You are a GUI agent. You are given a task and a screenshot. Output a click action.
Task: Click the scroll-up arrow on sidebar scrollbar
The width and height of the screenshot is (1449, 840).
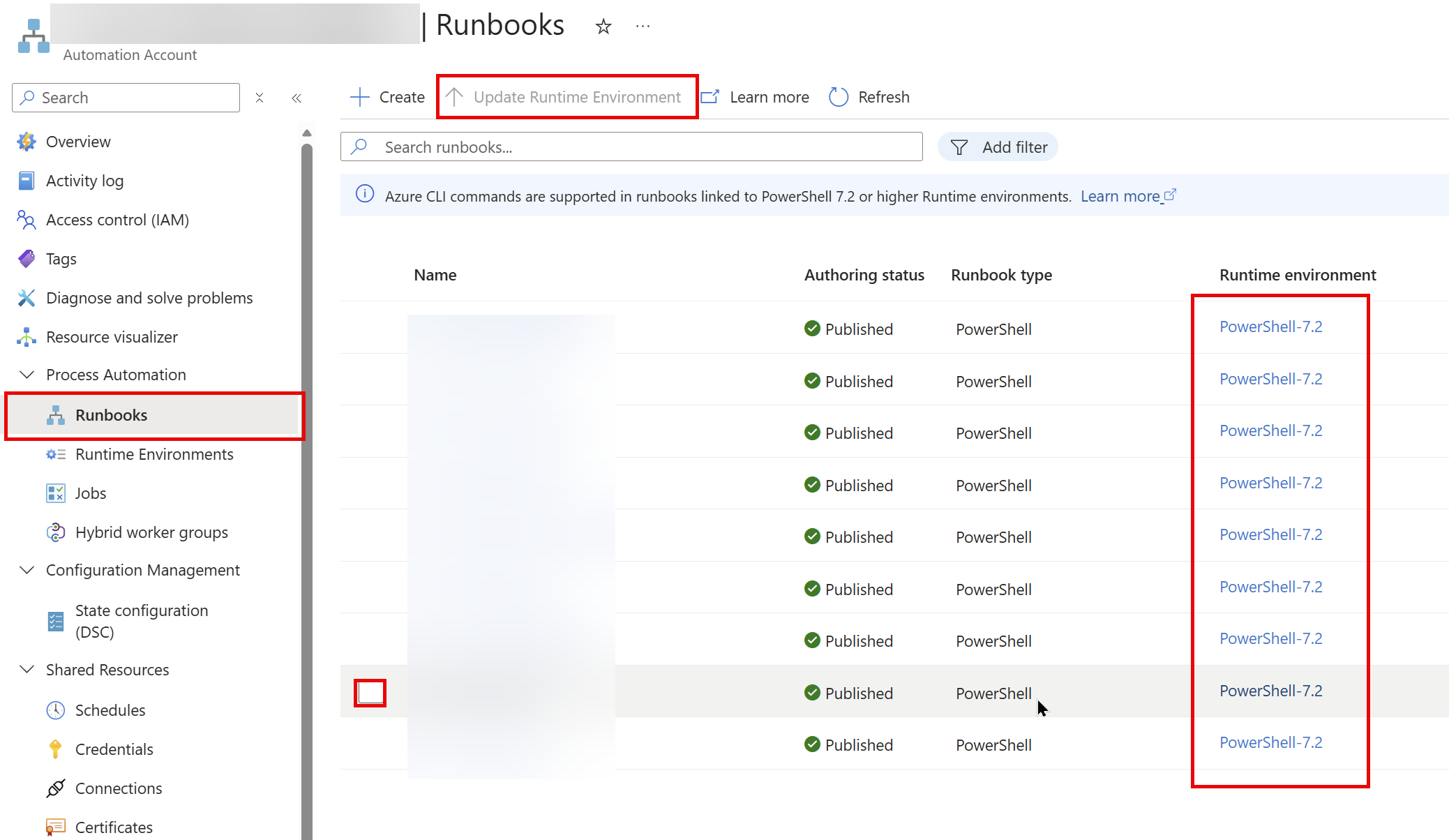point(306,133)
